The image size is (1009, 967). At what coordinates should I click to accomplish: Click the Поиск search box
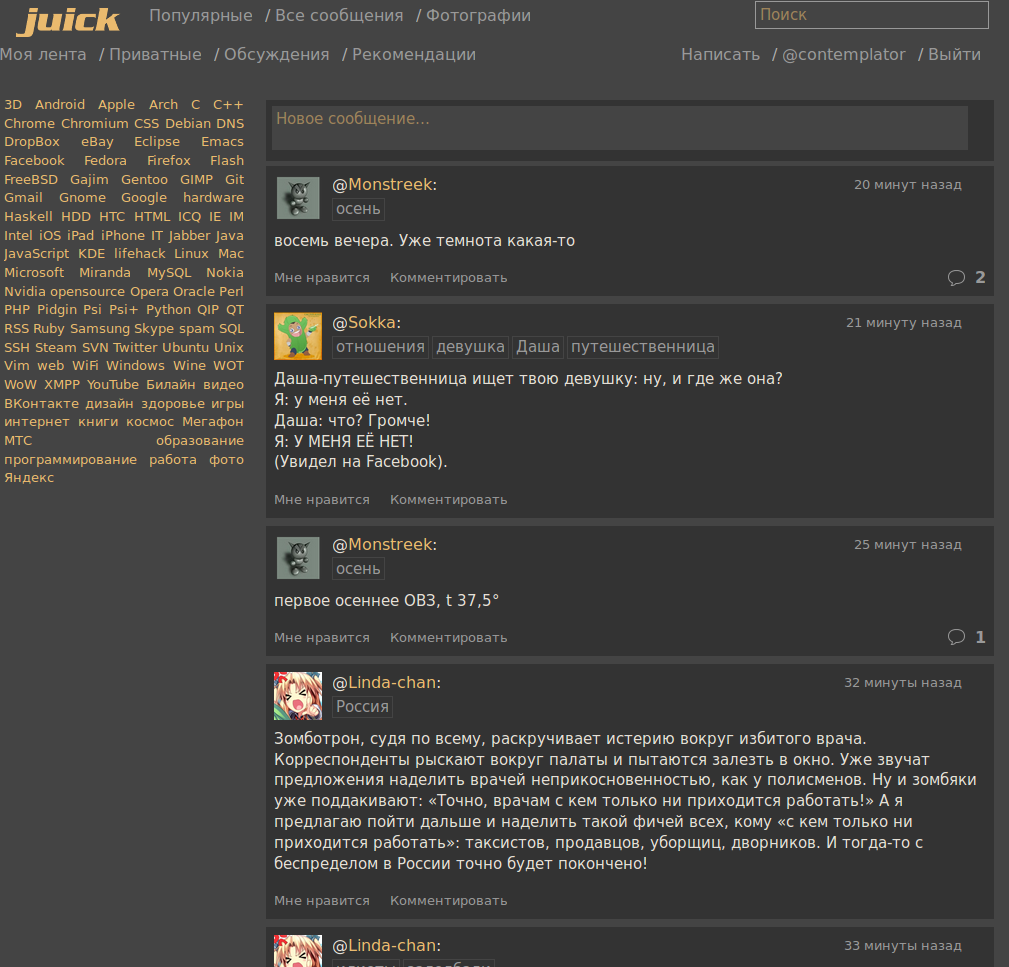870,15
